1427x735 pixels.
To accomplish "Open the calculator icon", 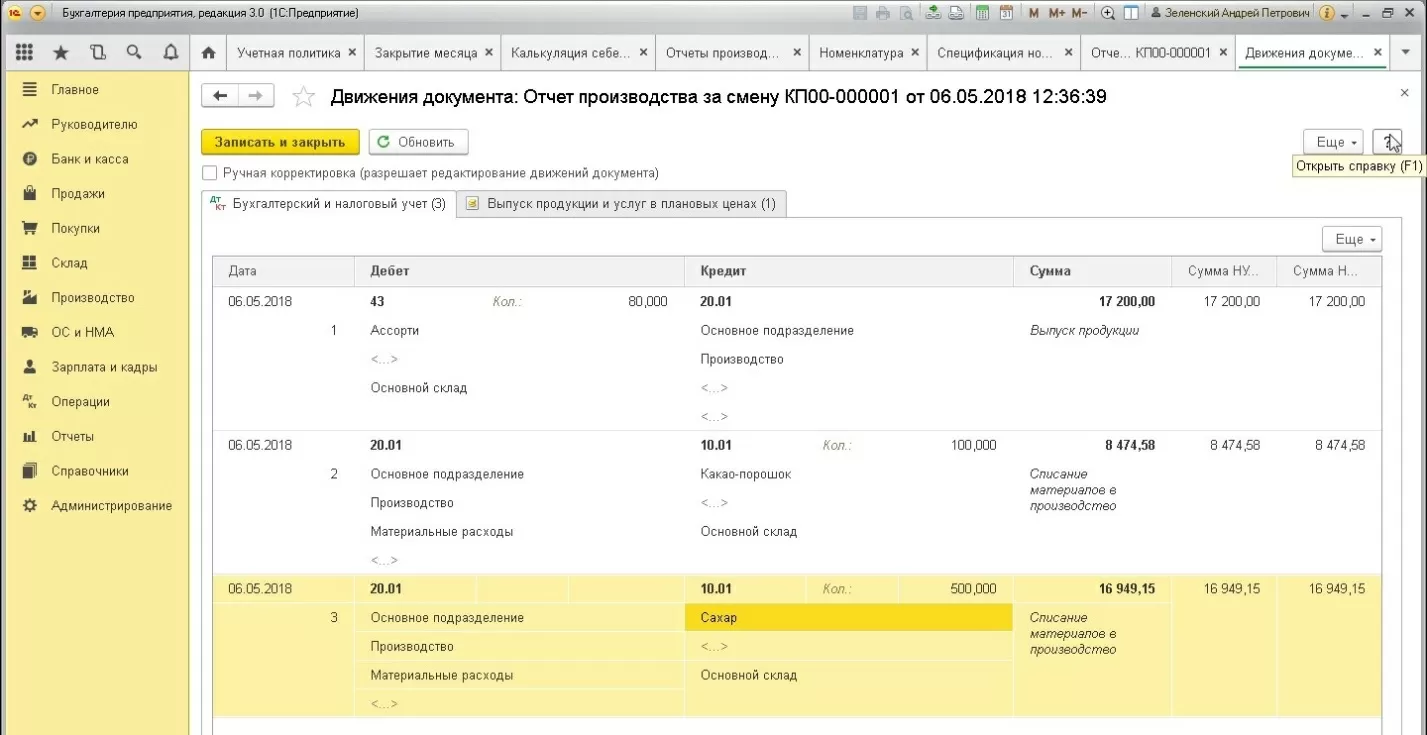I will pos(982,13).
